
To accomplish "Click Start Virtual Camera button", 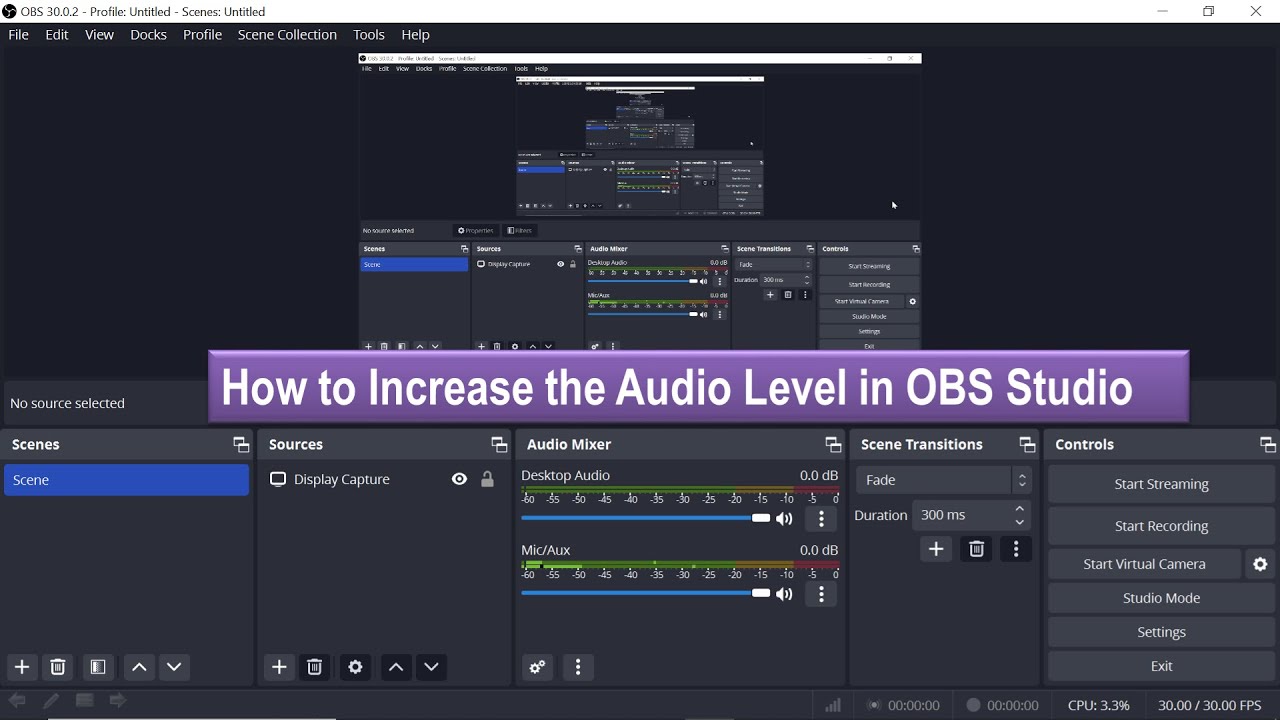I will [1145, 564].
